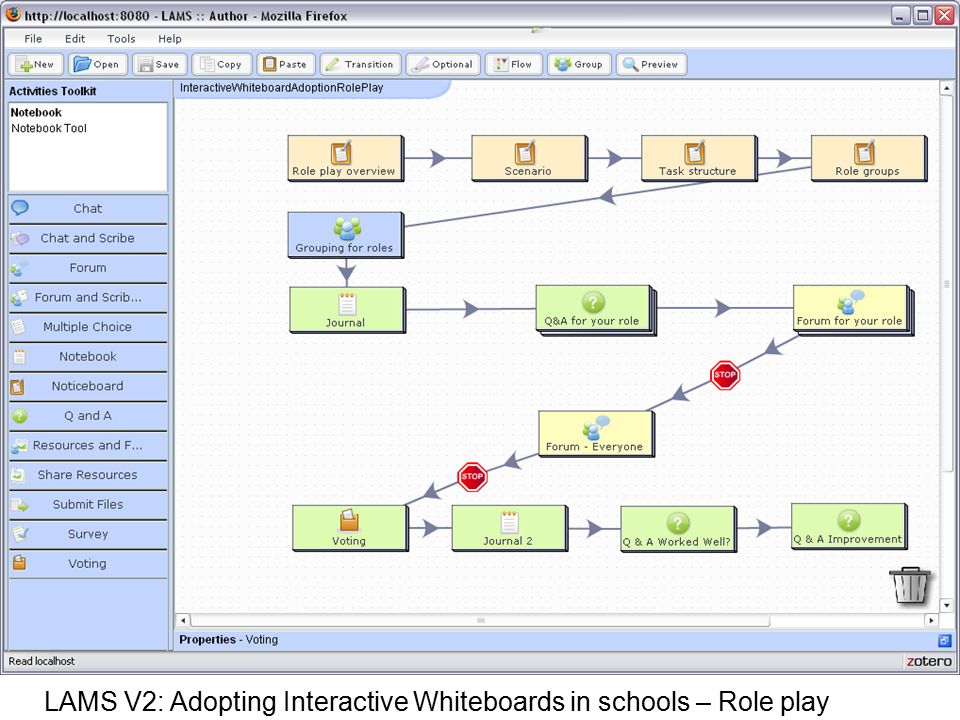Click the trash bin on canvas
Viewport: 960px width, 720px height.
point(910,585)
